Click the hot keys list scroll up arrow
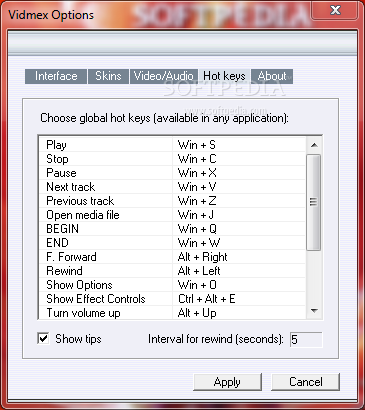Image resolution: width=365 pixels, height=410 pixels. pos(313,145)
